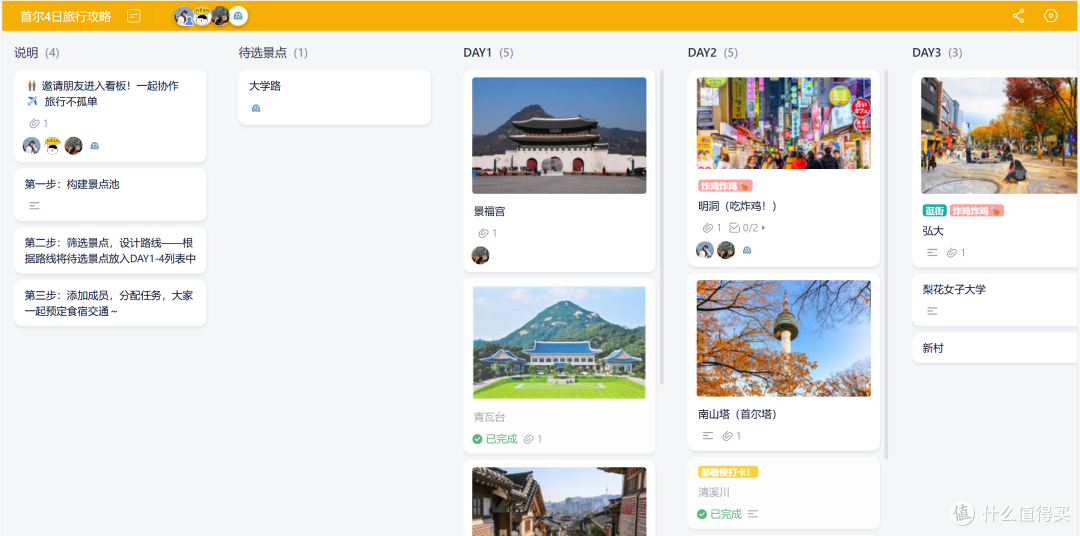The height and width of the screenshot is (536, 1080).
Task: Open the 第二步 筛选景点 card
Action: [110, 251]
